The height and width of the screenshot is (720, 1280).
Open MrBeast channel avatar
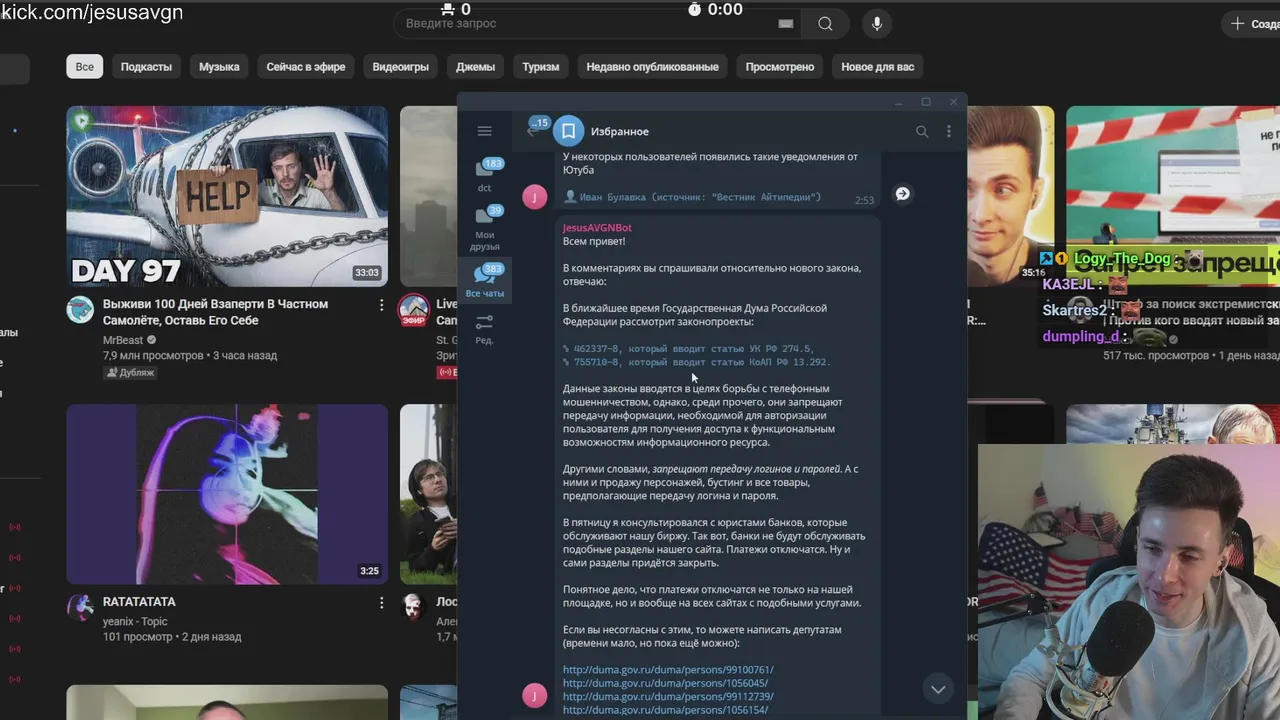(80, 310)
